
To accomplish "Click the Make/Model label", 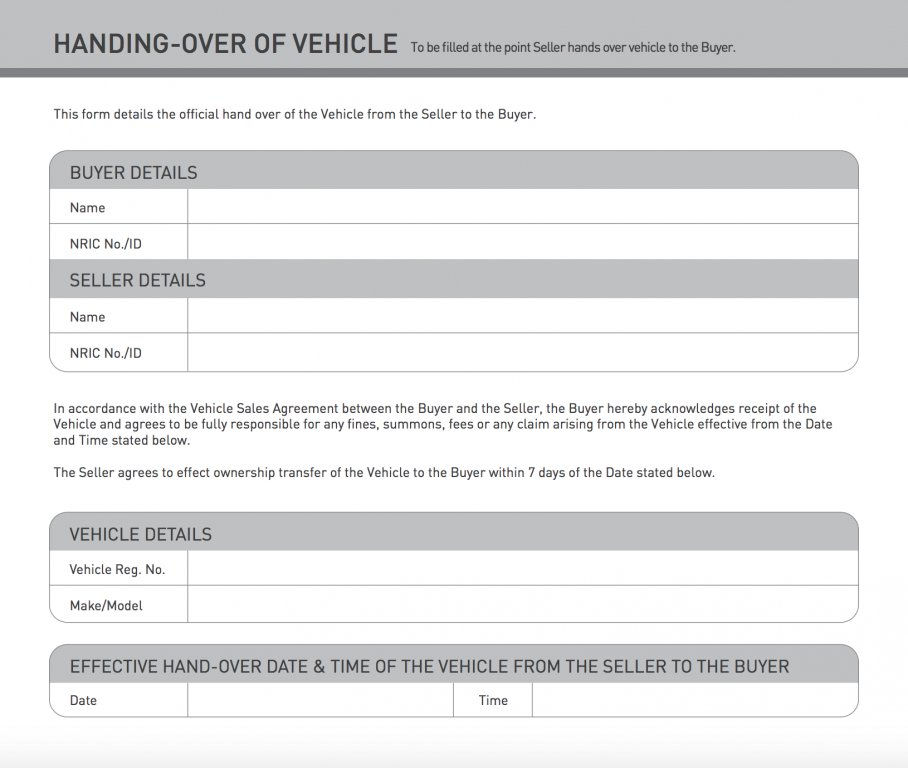I will 106,605.
